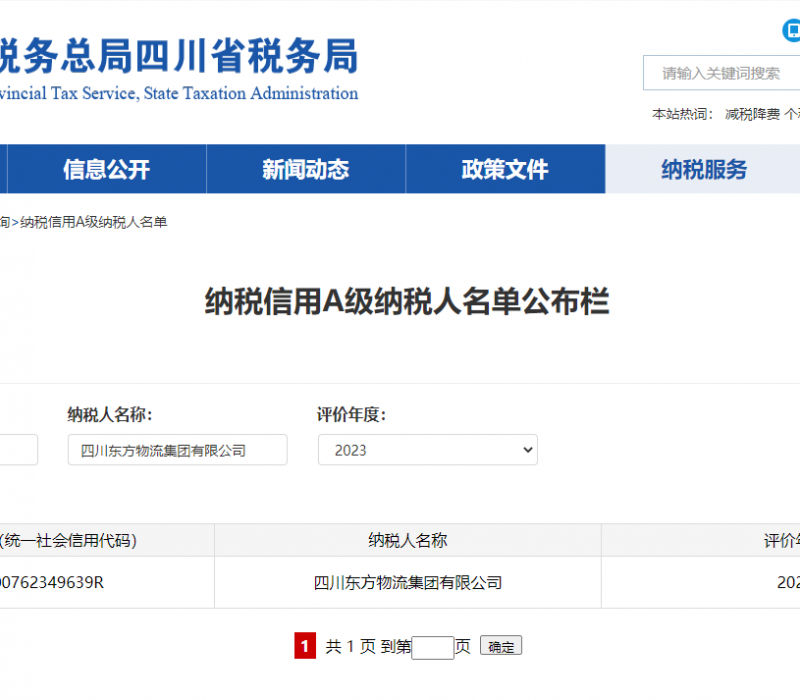800x700 pixels.
Task: Open the 信息公开 navigation tab
Action: (106, 169)
